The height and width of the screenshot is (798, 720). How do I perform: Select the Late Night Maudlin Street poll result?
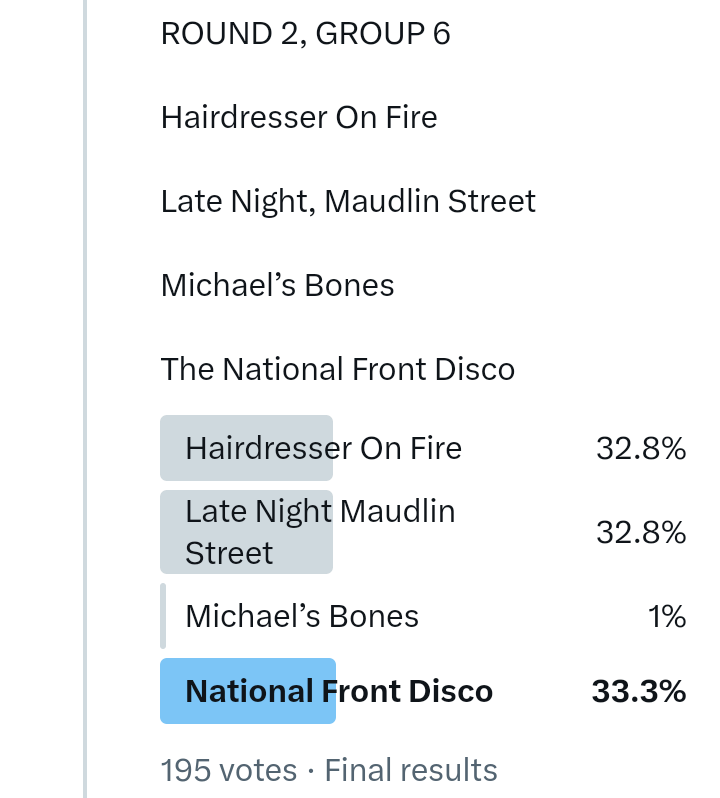coord(320,532)
